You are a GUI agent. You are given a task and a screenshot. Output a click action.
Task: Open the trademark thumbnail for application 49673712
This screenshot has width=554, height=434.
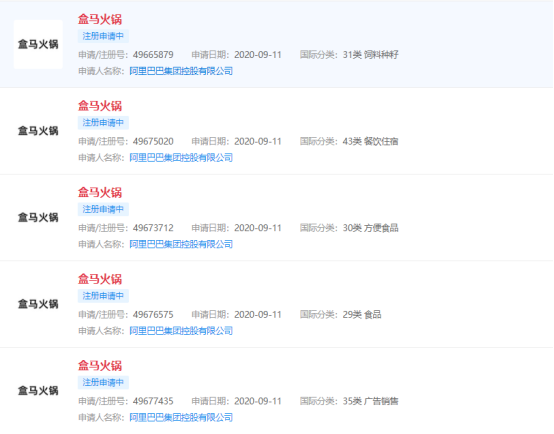(x=38, y=217)
